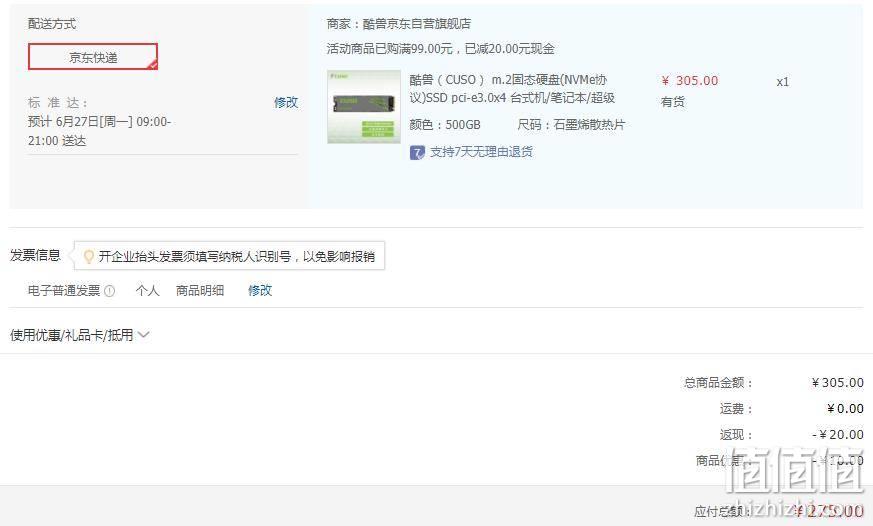Screen dimensions: 873x526
Task: Click the 7-day return badge icon
Action: 417,152
